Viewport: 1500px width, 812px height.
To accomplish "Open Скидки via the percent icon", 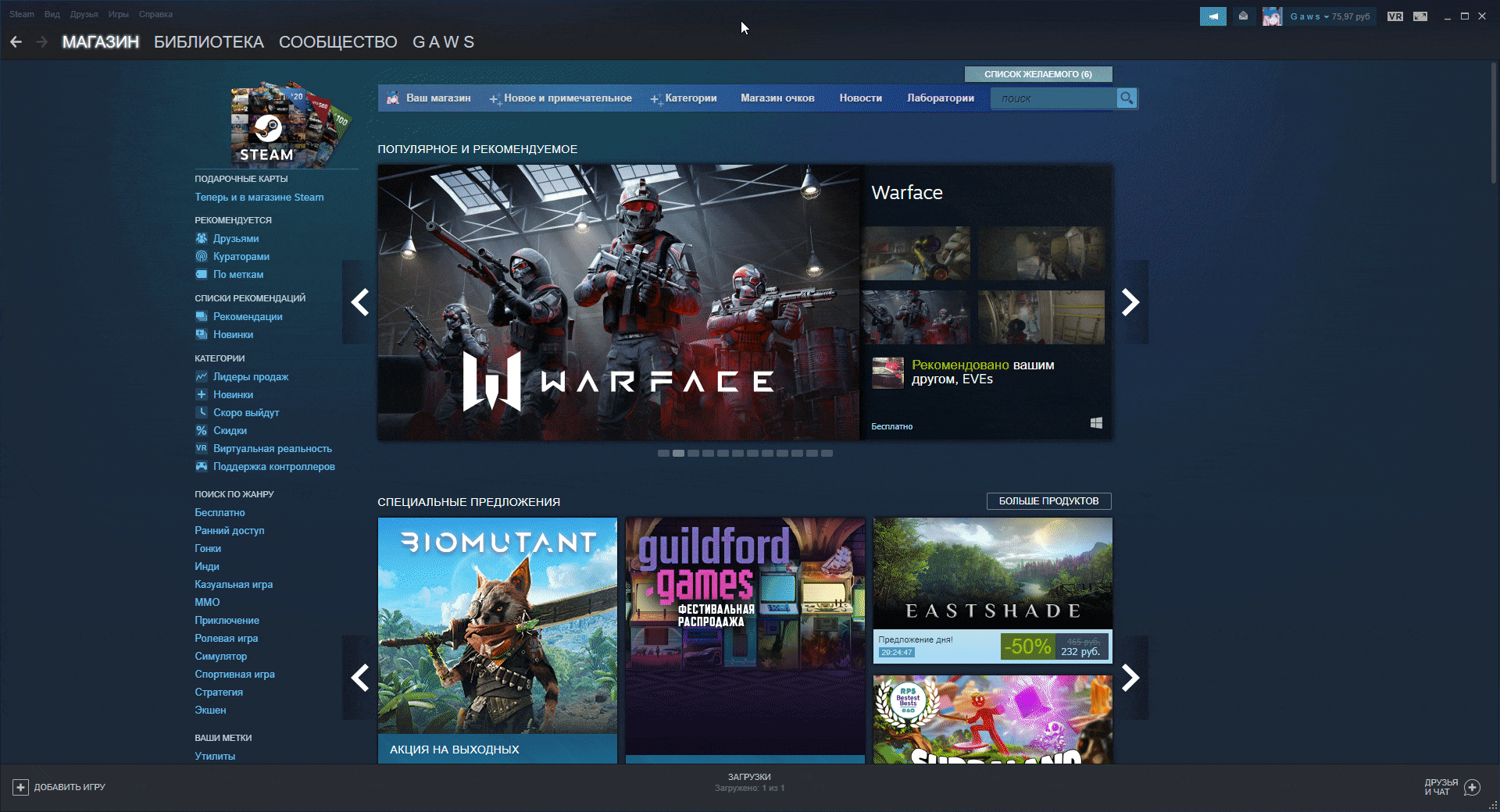I will click(x=202, y=430).
